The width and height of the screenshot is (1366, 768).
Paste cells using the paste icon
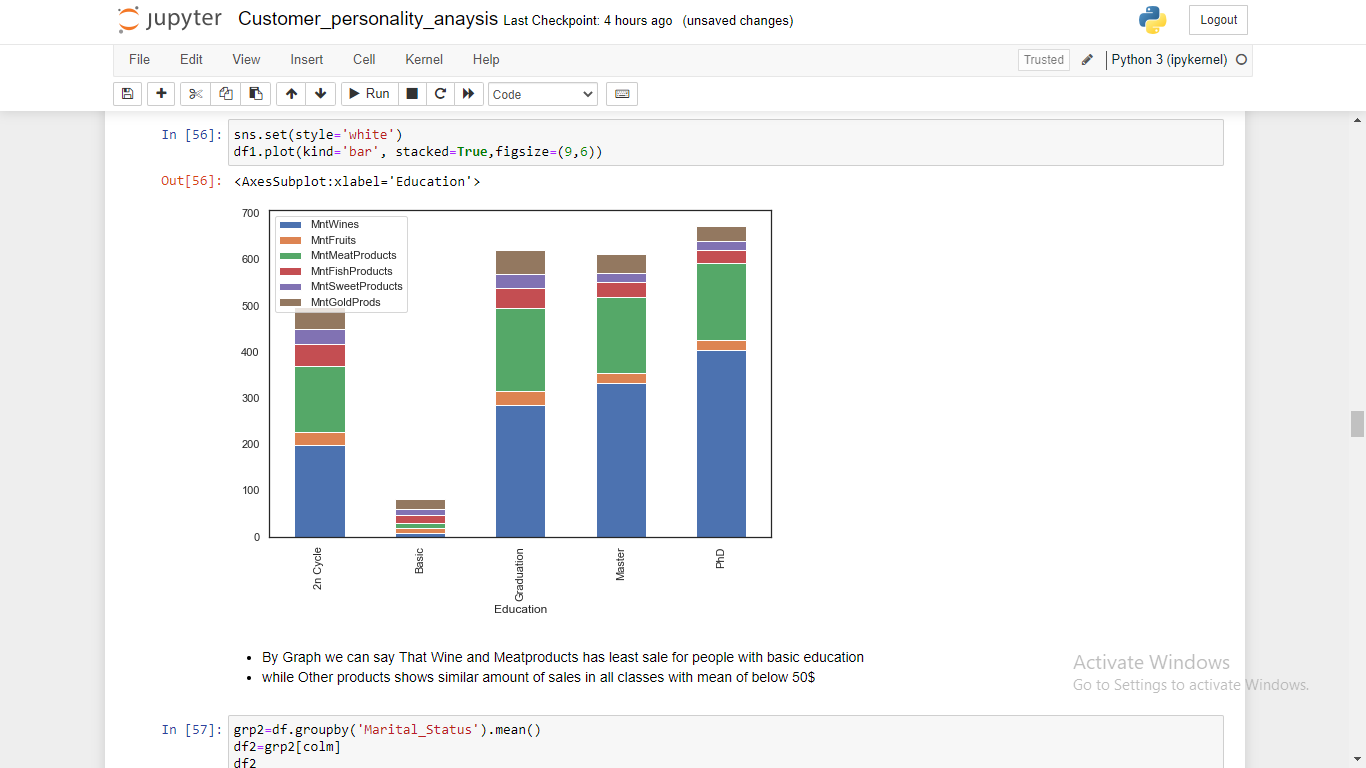click(x=255, y=93)
